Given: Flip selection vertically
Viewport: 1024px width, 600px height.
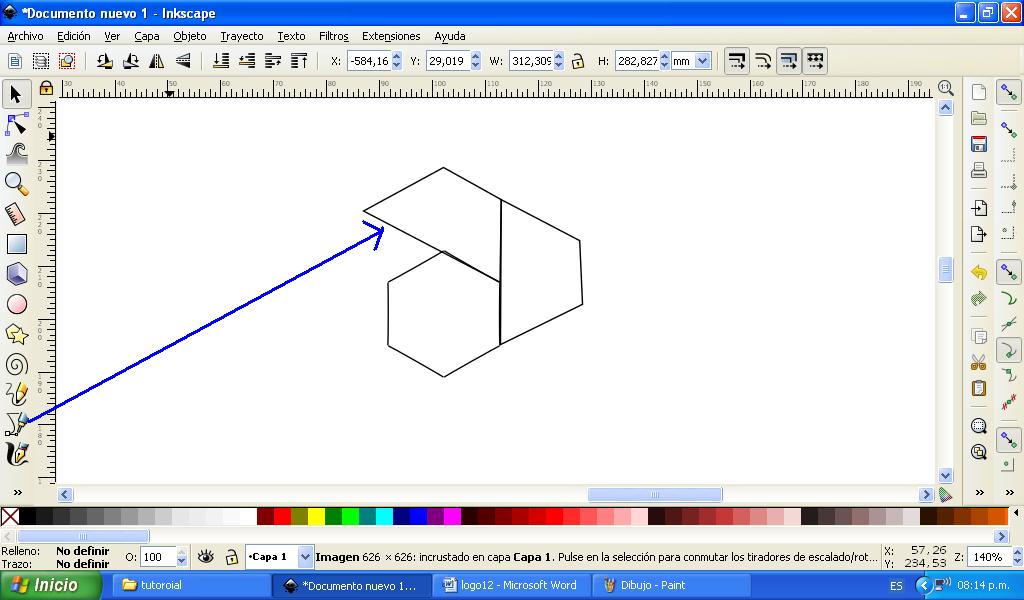Looking at the screenshot, I should [183, 61].
